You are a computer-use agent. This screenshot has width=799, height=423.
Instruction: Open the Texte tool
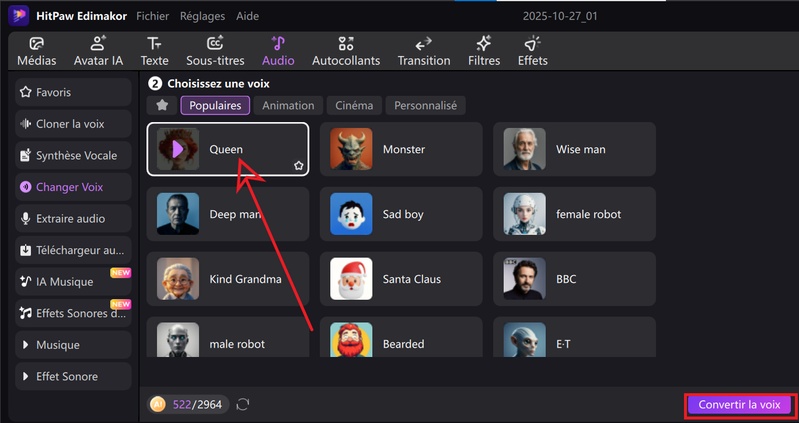pos(154,51)
